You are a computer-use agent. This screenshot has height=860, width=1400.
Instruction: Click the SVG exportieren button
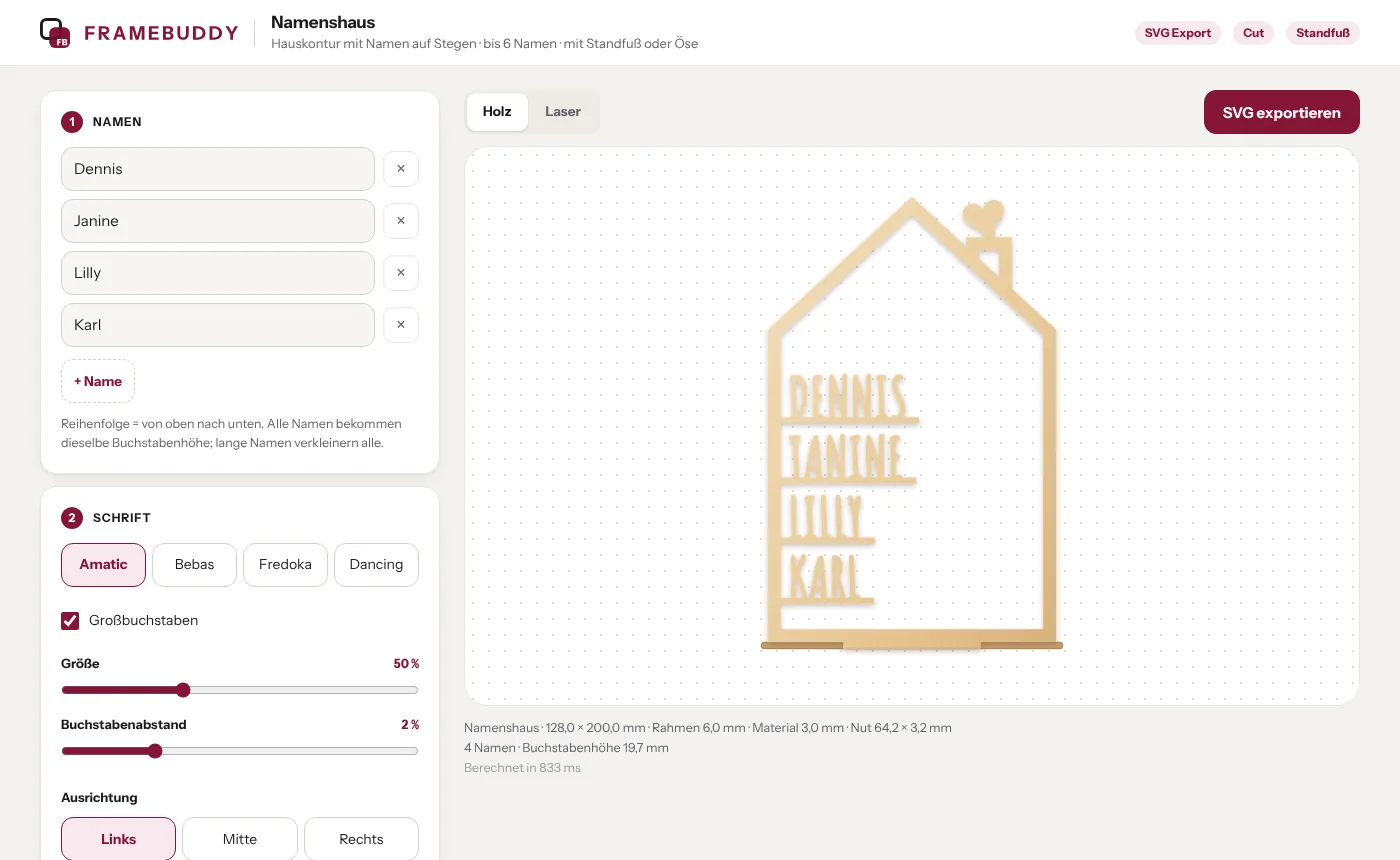pos(1282,112)
